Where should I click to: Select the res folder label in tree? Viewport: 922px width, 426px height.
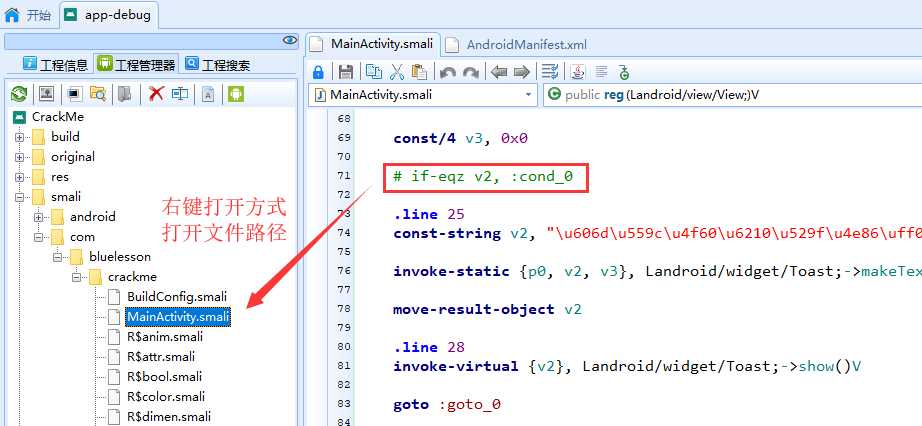pos(60,177)
